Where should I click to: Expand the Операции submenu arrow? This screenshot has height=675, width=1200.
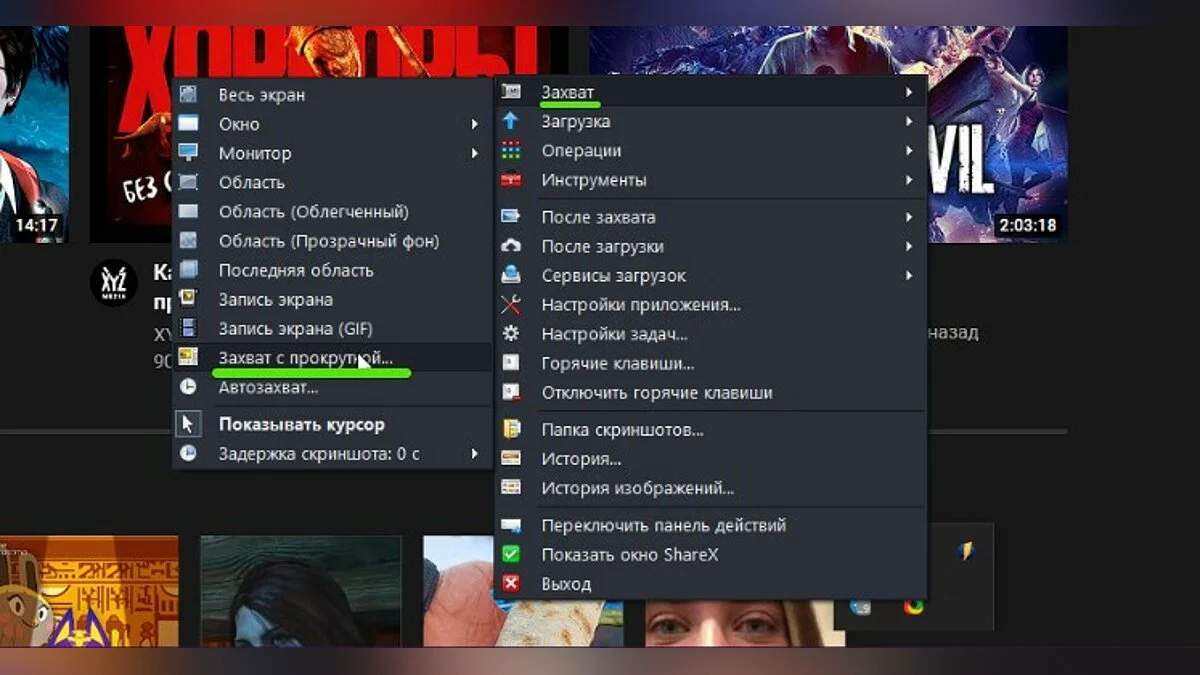point(909,151)
